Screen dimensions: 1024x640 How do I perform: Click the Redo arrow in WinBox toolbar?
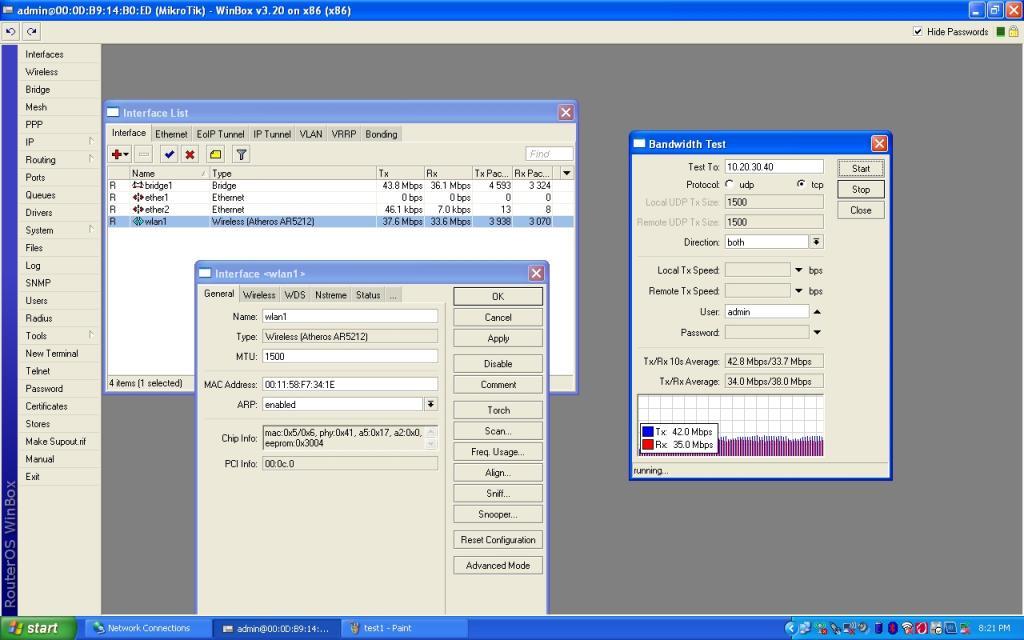[x=32, y=32]
